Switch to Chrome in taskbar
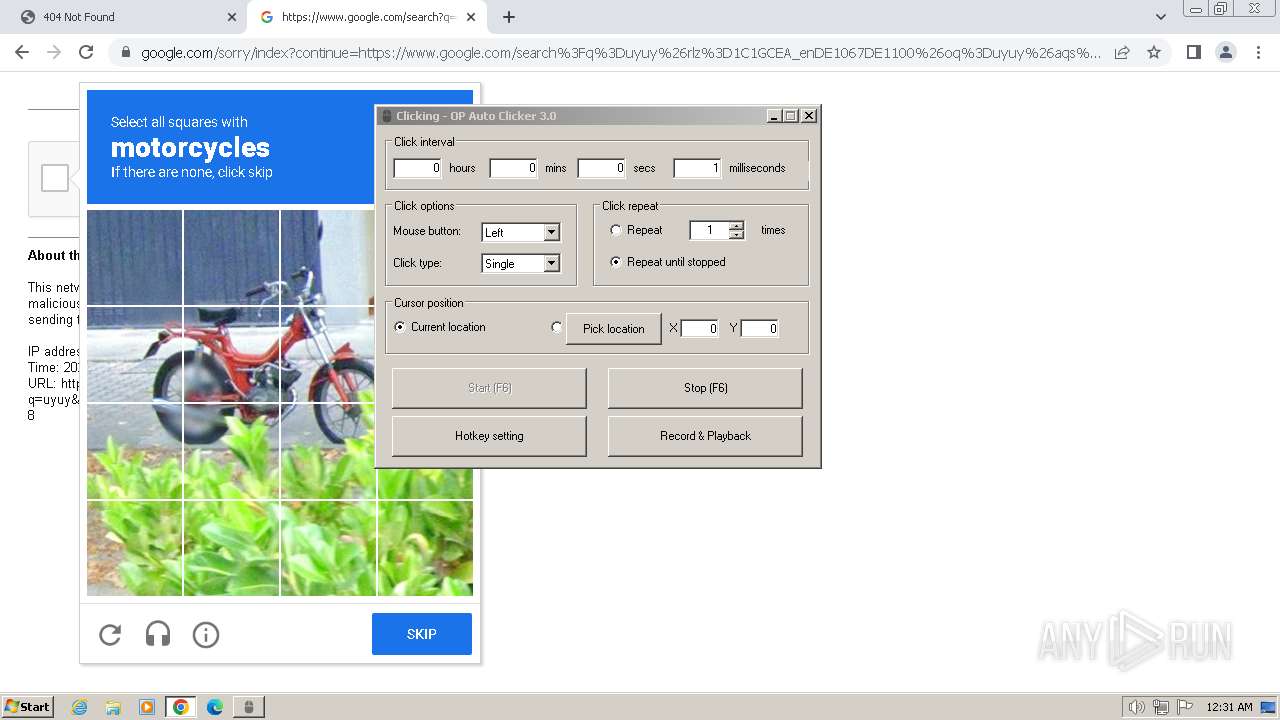The height and width of the screenshot is (720, 1280). (x=181, y=707)
